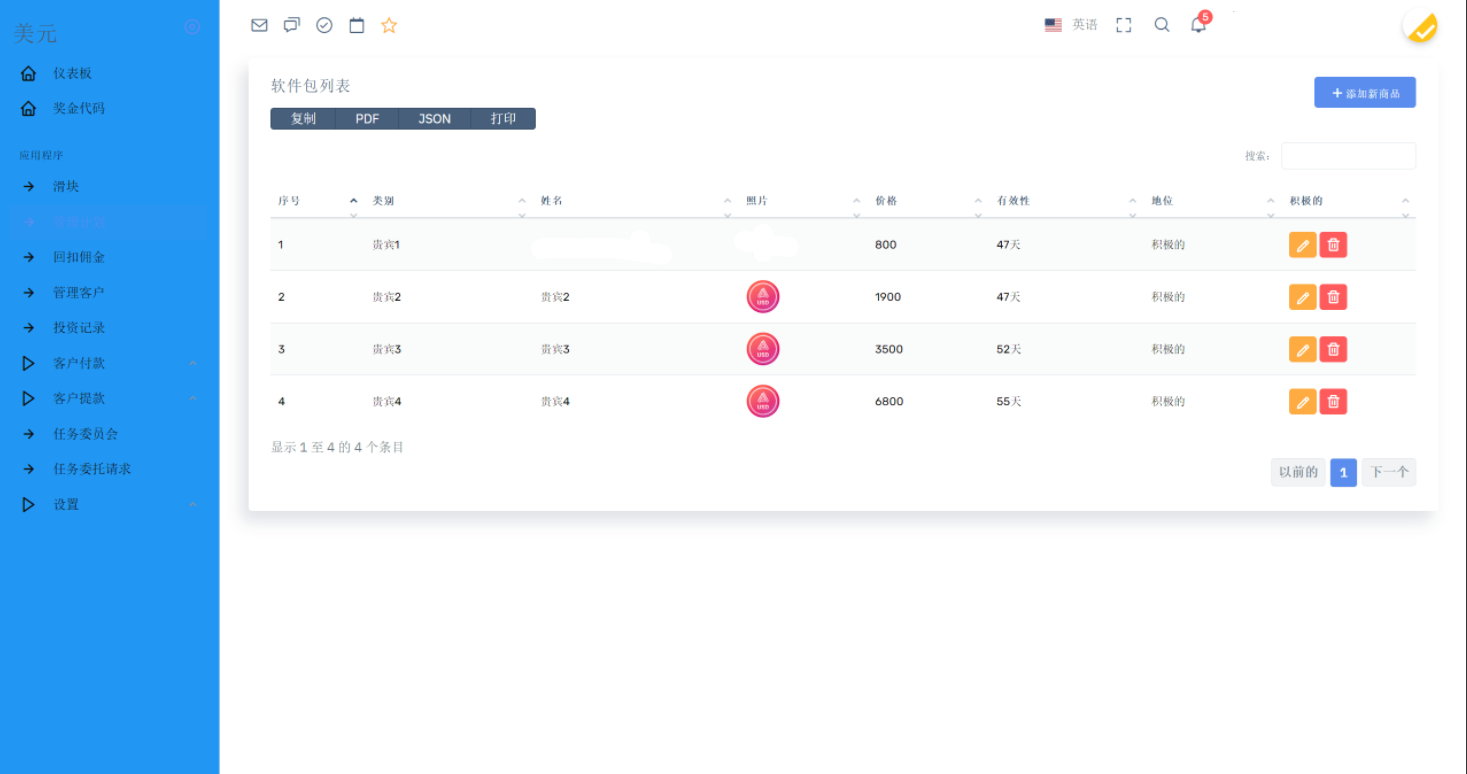Sort table by 姓名 column
The height and width of the screenshot is (774, 1467).
pos(636,201)
